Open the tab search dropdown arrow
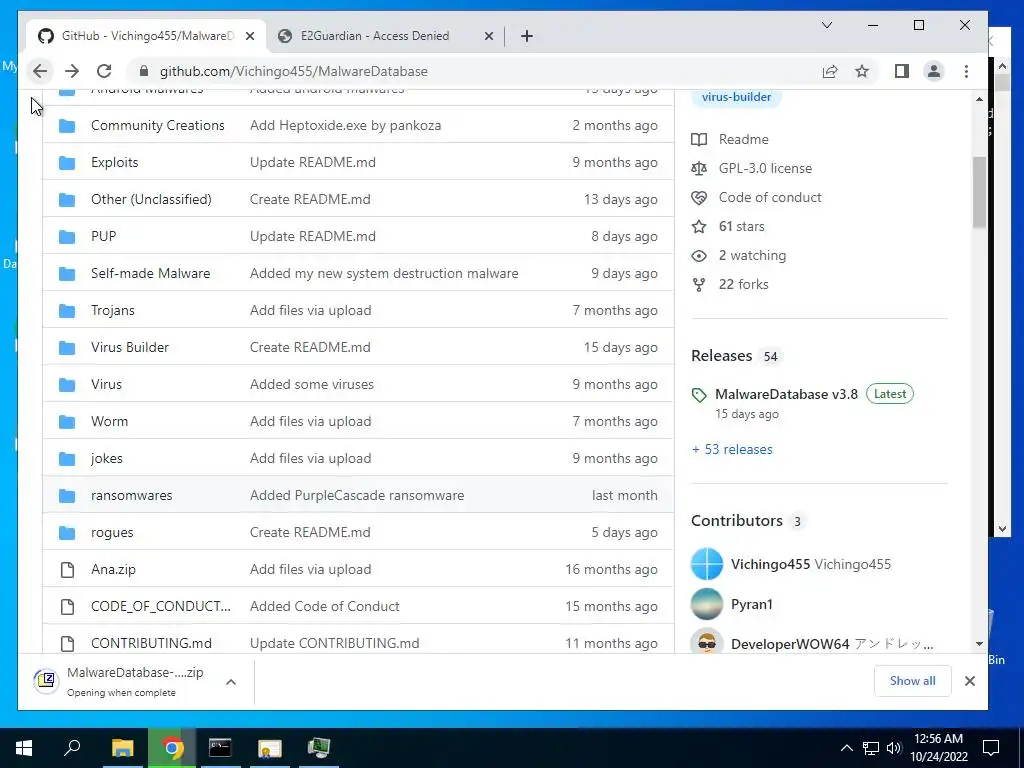1024x768 pixels. click(827, 25)
